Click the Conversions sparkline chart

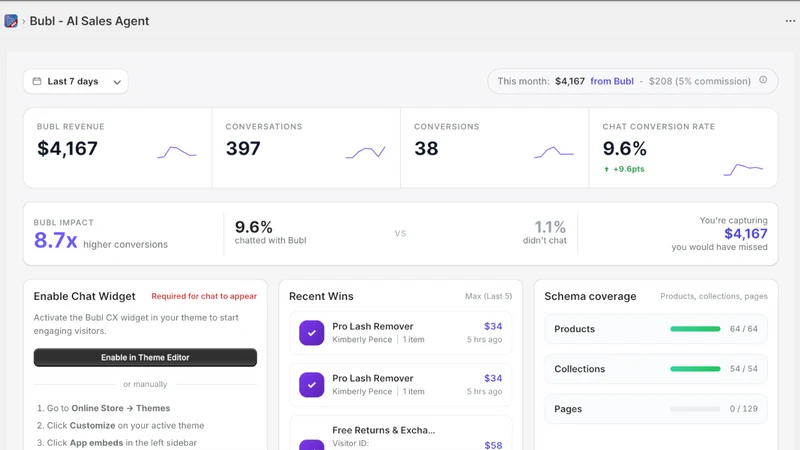[554, 152]
